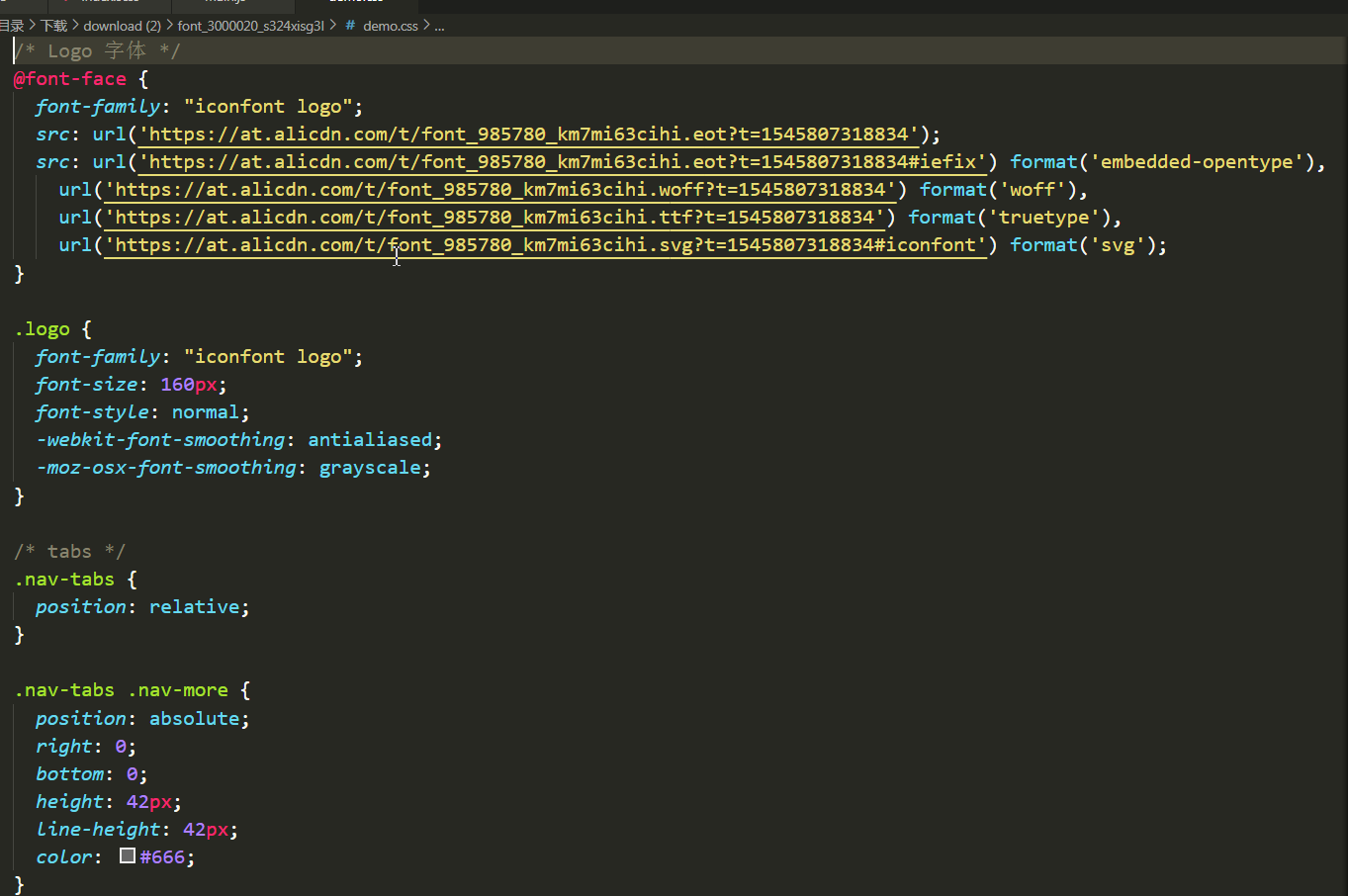Open the first .eot font URL link
1348x896 pixels.
click(528, 134)
